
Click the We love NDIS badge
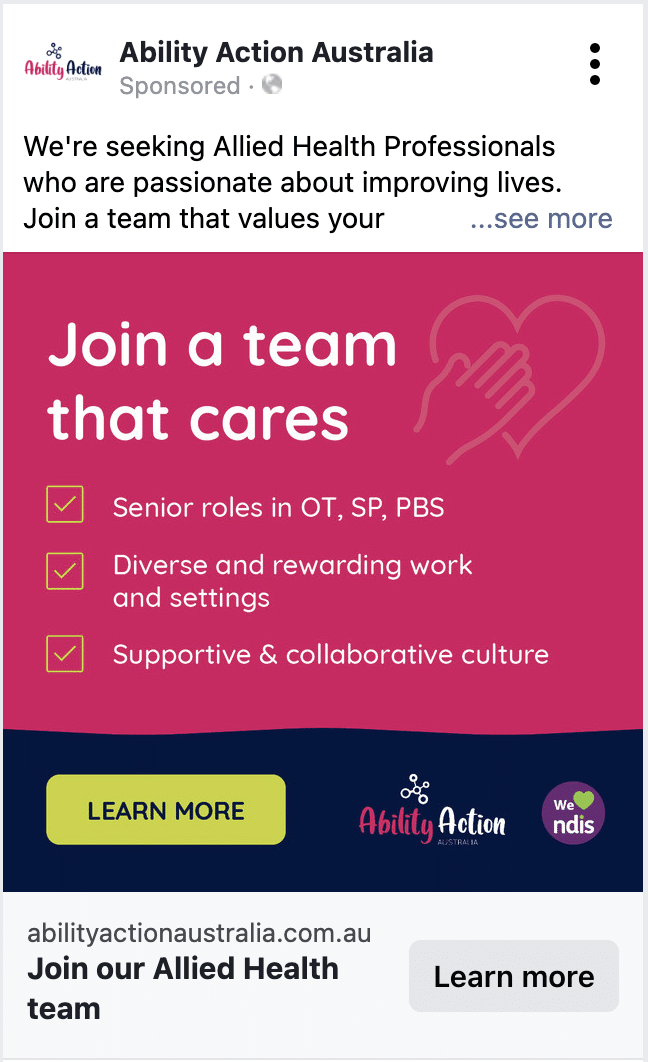pyautogui.click(x=573, y=813)
